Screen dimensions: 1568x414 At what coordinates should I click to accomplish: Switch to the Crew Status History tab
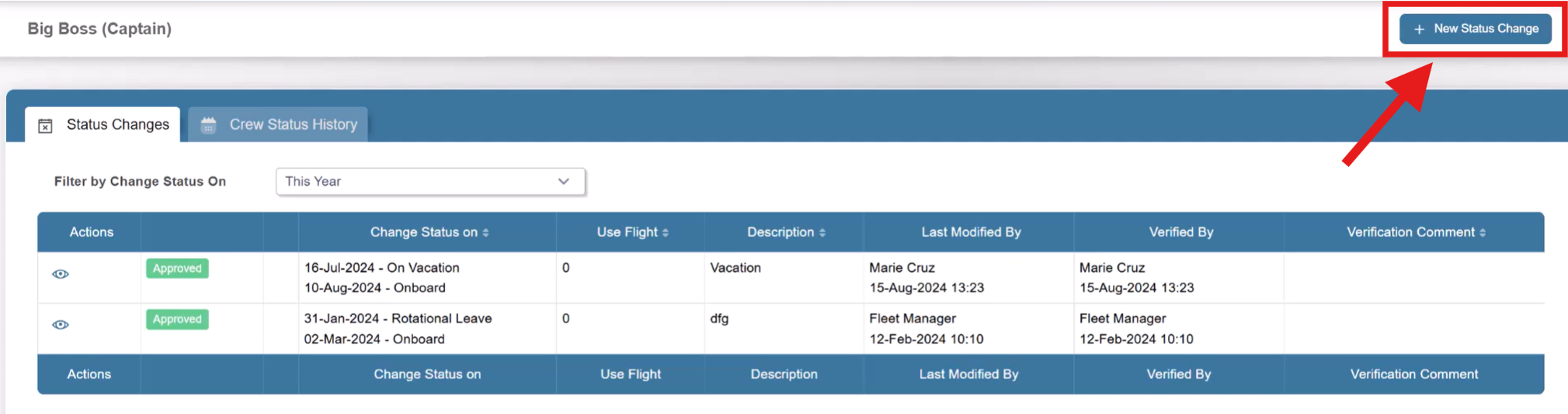coord(278,124)
